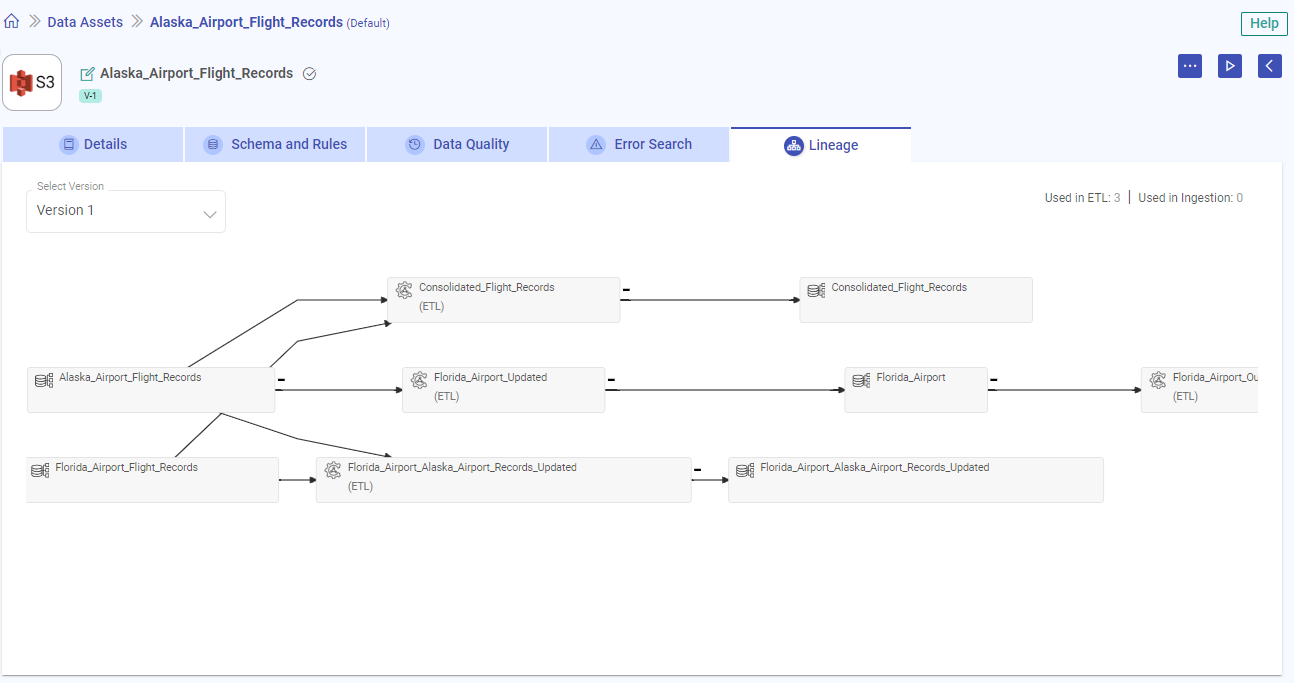The image size is (1294, 683).
Task: Click the edit pencil icon beside asset name
Action: click(x=87, y=74)
